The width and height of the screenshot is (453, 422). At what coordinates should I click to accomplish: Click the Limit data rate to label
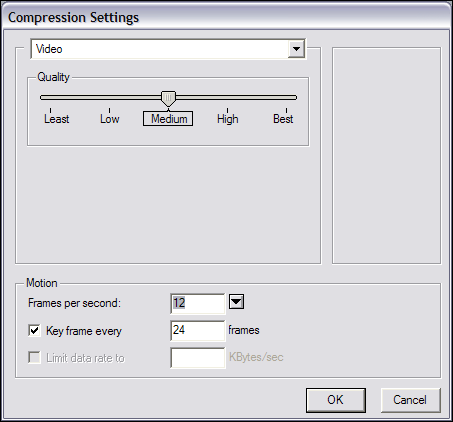85,358
